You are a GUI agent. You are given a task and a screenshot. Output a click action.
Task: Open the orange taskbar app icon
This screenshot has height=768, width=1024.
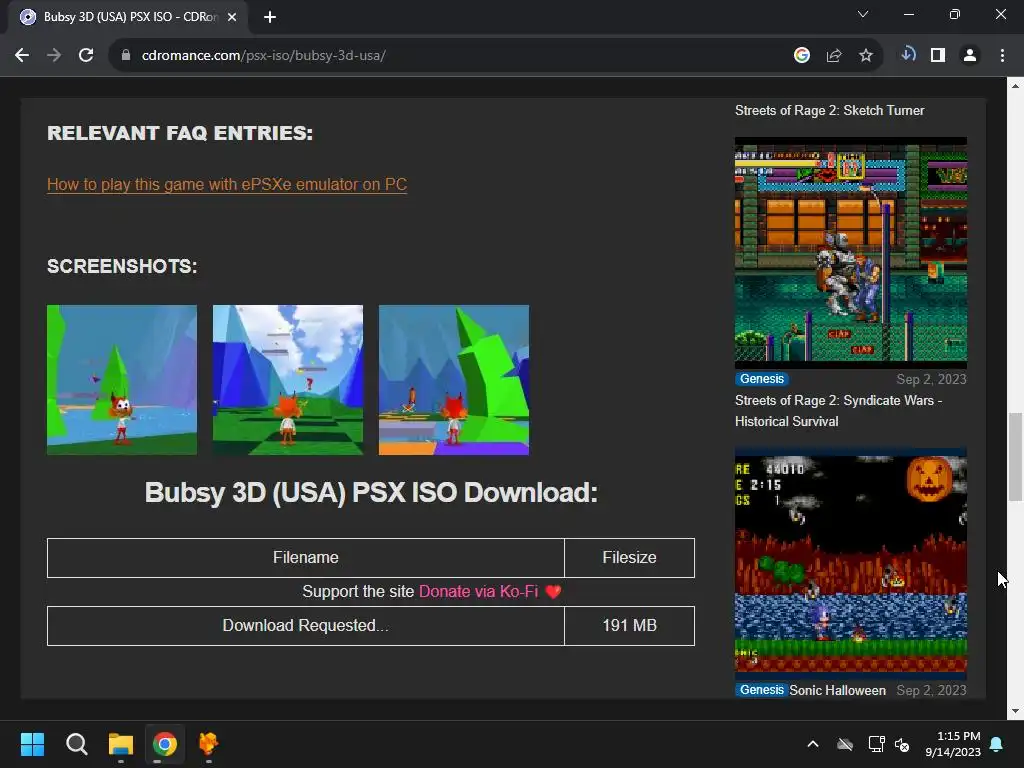(208, 744)
